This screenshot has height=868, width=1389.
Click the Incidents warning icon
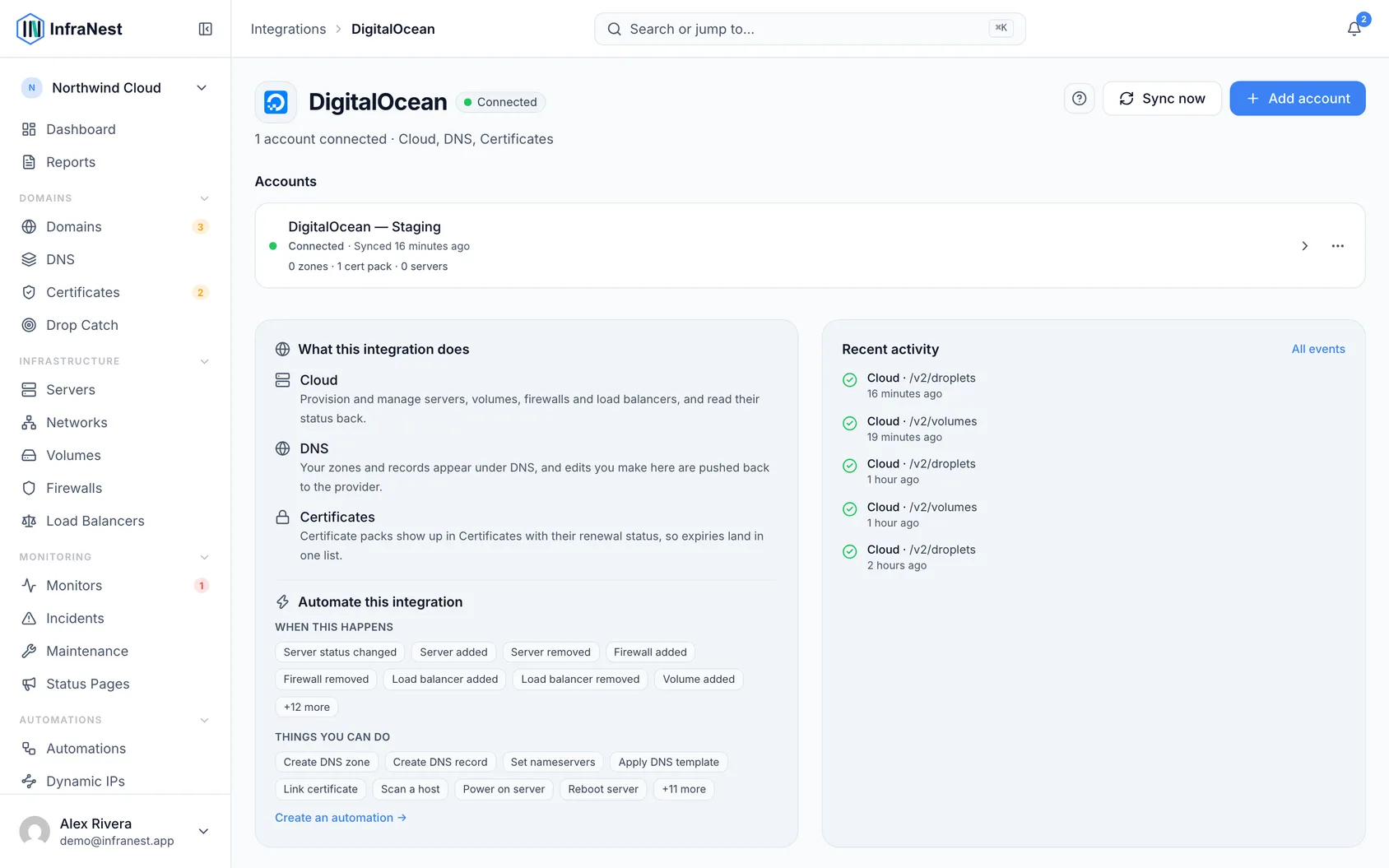point(29,619)
